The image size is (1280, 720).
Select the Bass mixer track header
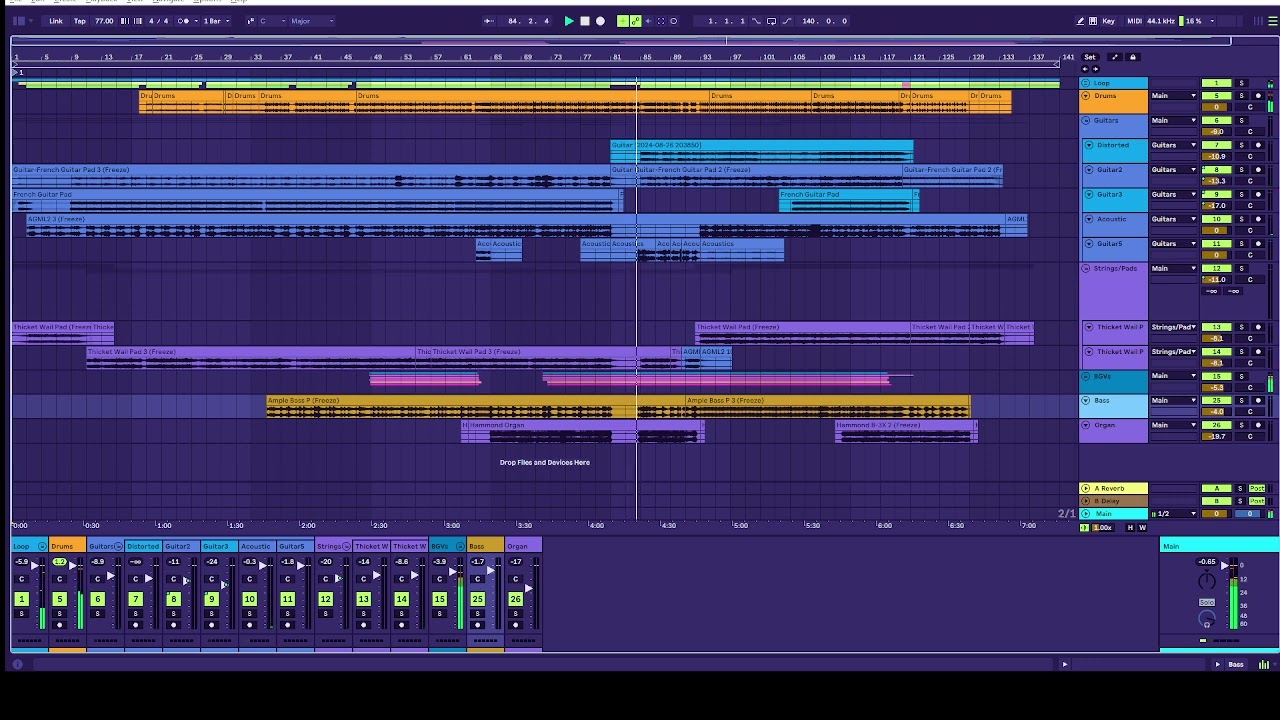[x=485, y=546]
